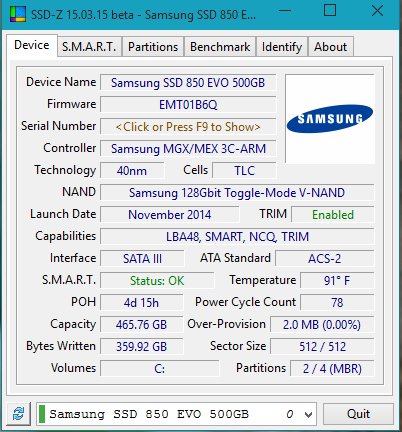Click the refresh drives icon button

click(x=18, y=414)
